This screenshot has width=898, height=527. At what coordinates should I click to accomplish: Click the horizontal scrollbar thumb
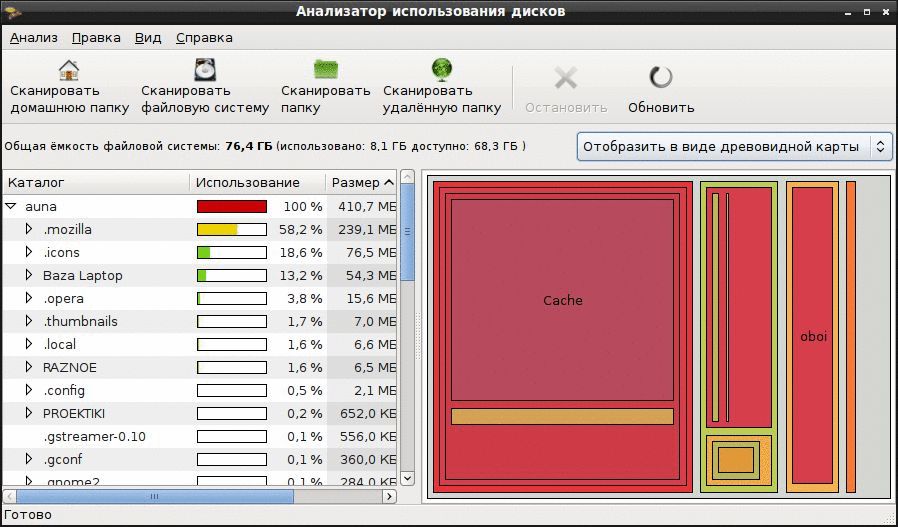155,497
